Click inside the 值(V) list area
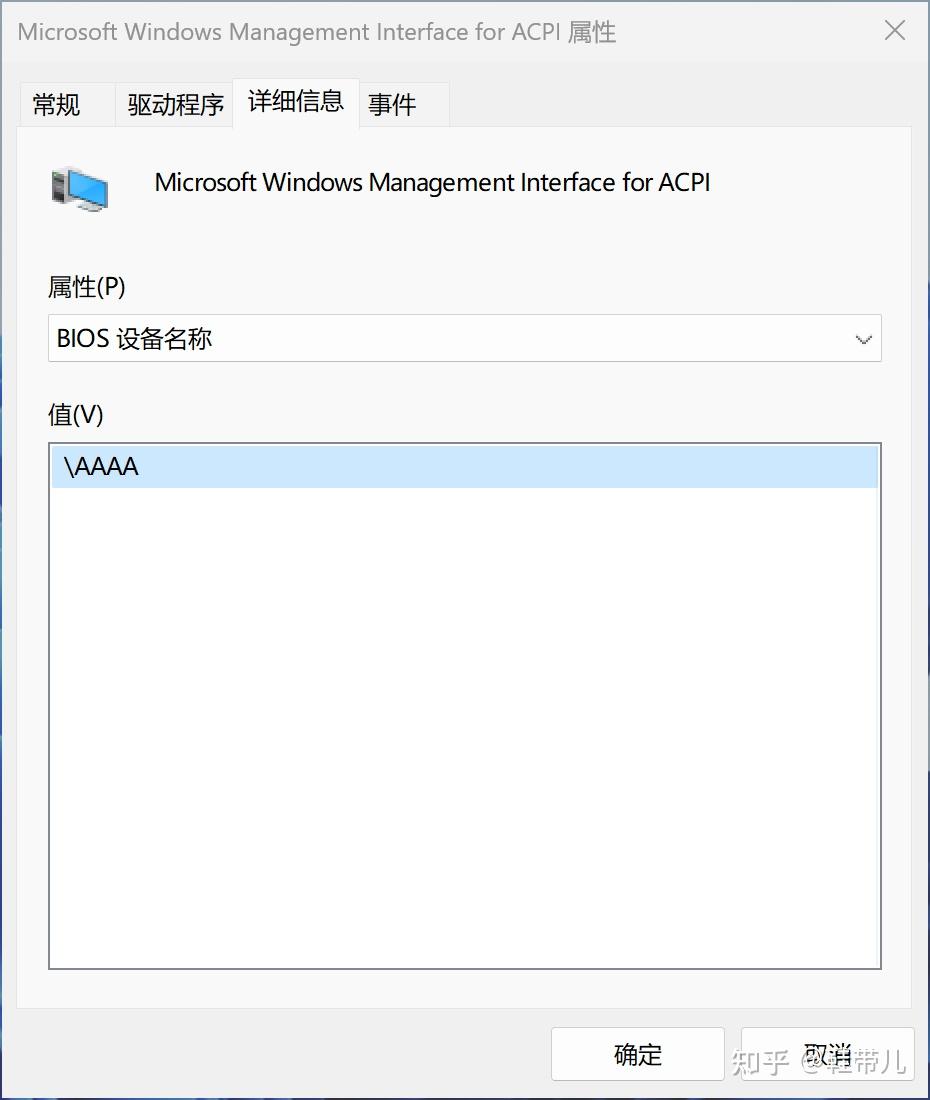 click(x=465, y=700)
